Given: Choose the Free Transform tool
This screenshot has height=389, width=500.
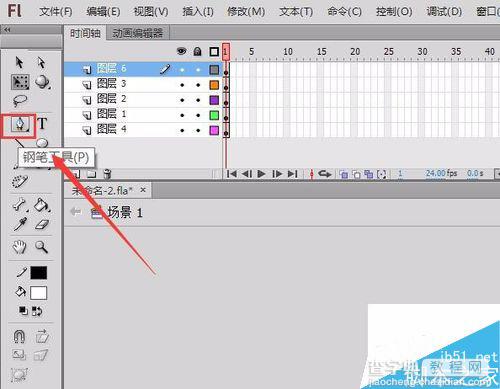Looking at the screenshot, I should pyautogui.click(x=20, y=82).
